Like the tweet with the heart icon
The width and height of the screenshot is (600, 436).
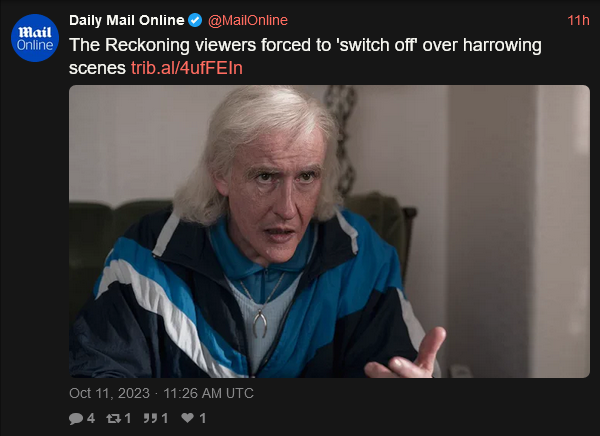pyautogui.click(x=188, y=418)
